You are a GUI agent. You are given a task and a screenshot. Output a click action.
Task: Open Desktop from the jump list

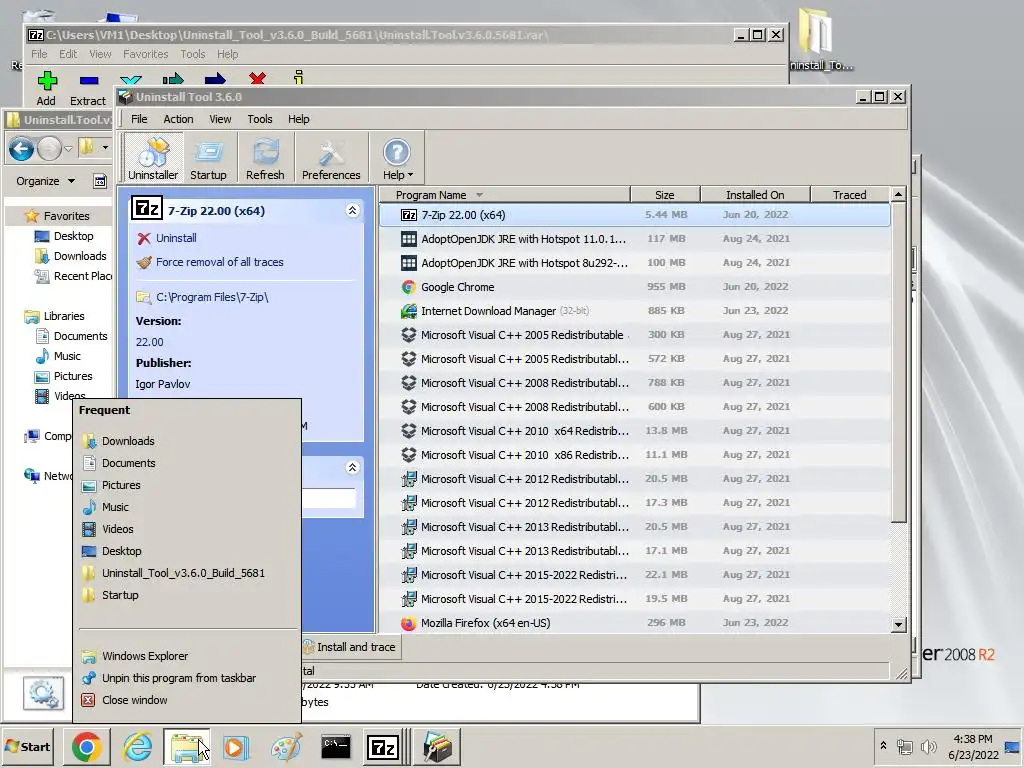[187, 551]
